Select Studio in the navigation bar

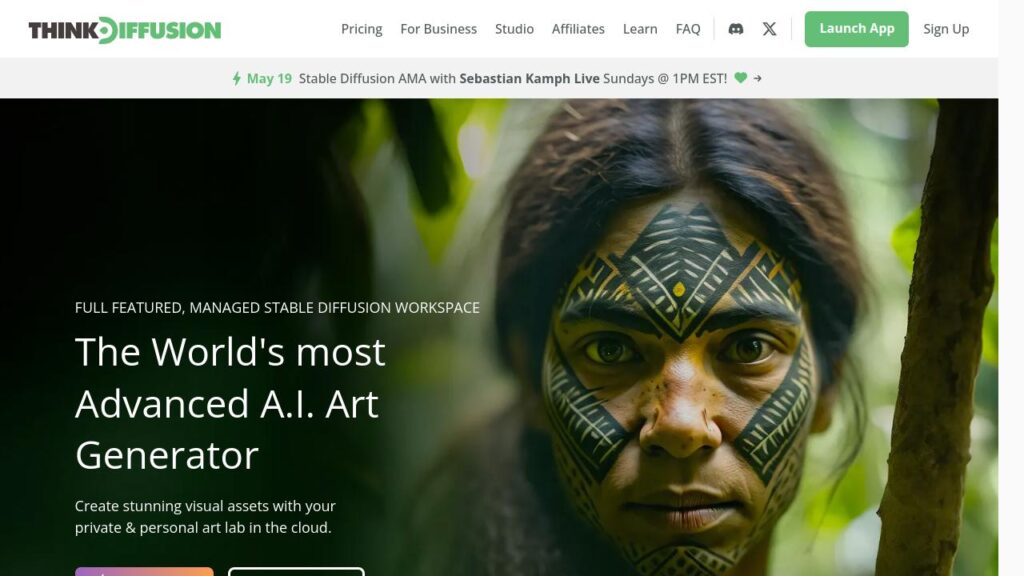[x=514, y=29]
